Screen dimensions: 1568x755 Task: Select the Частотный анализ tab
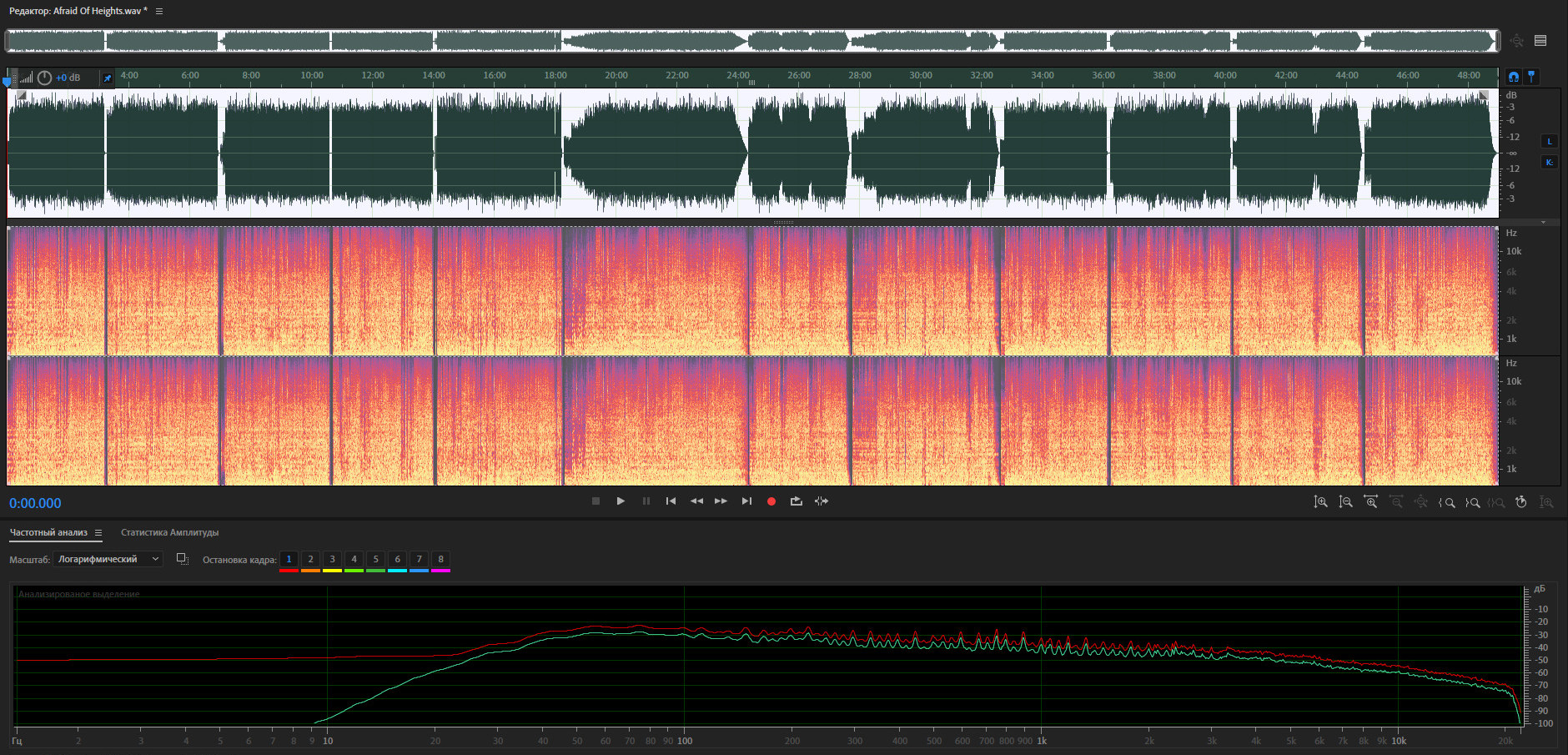[48, 532]
